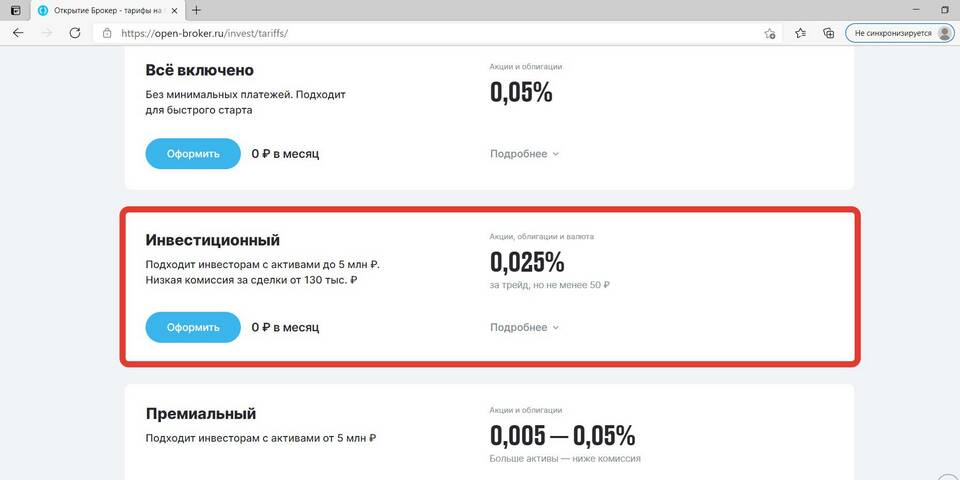The width and height of the screenshot is (960, 480).
Task: Close the Открытие Брокер tab
Action: (x=175, y=10)
